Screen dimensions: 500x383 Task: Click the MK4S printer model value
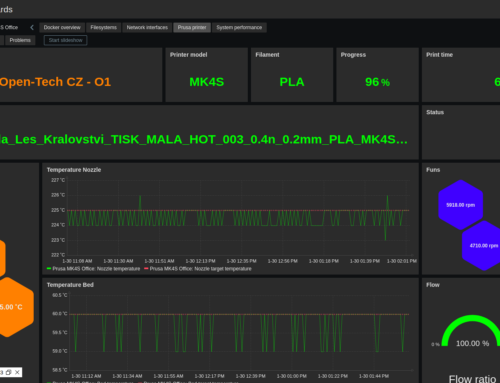[x=207, y=82]
